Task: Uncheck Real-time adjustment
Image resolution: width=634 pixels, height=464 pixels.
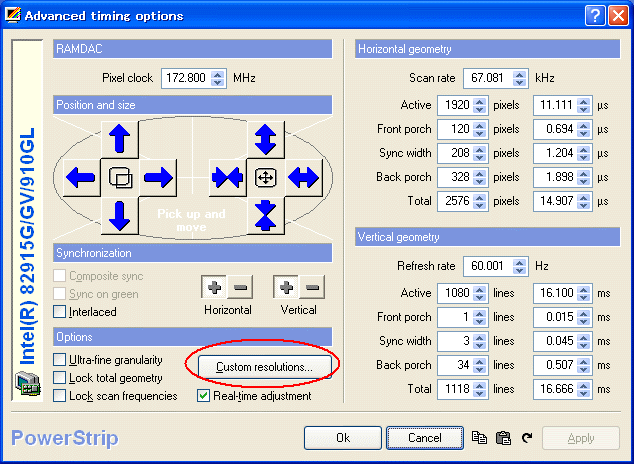Action: tap(203, 396)
